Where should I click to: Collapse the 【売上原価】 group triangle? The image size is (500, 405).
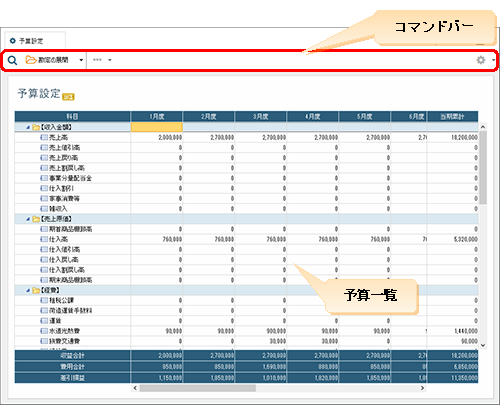[x=28, y=219]
